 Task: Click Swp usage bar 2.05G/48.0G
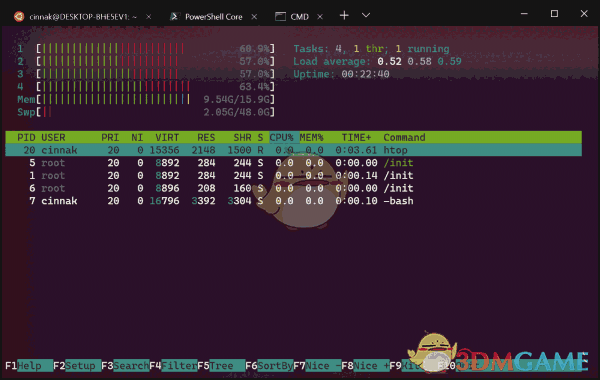pyautogui.click(x=156, y=112)
